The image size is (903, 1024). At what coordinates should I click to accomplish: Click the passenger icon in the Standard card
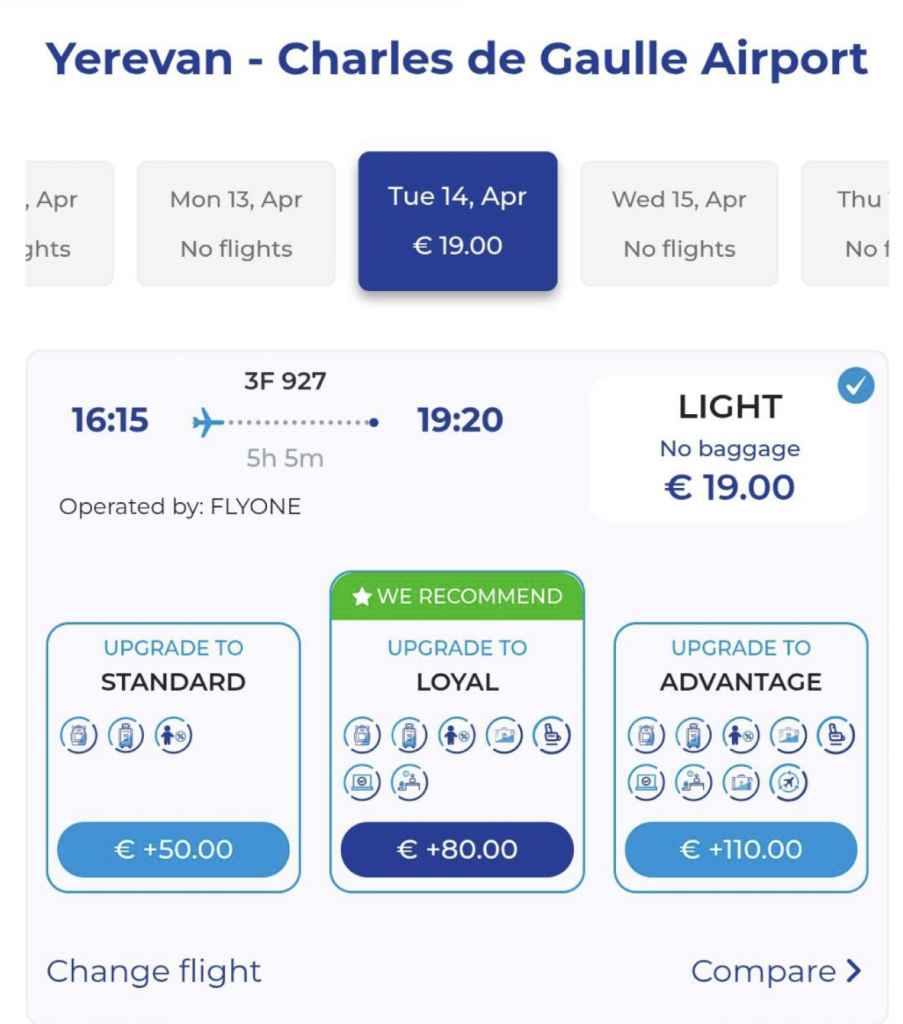point(174,736)
